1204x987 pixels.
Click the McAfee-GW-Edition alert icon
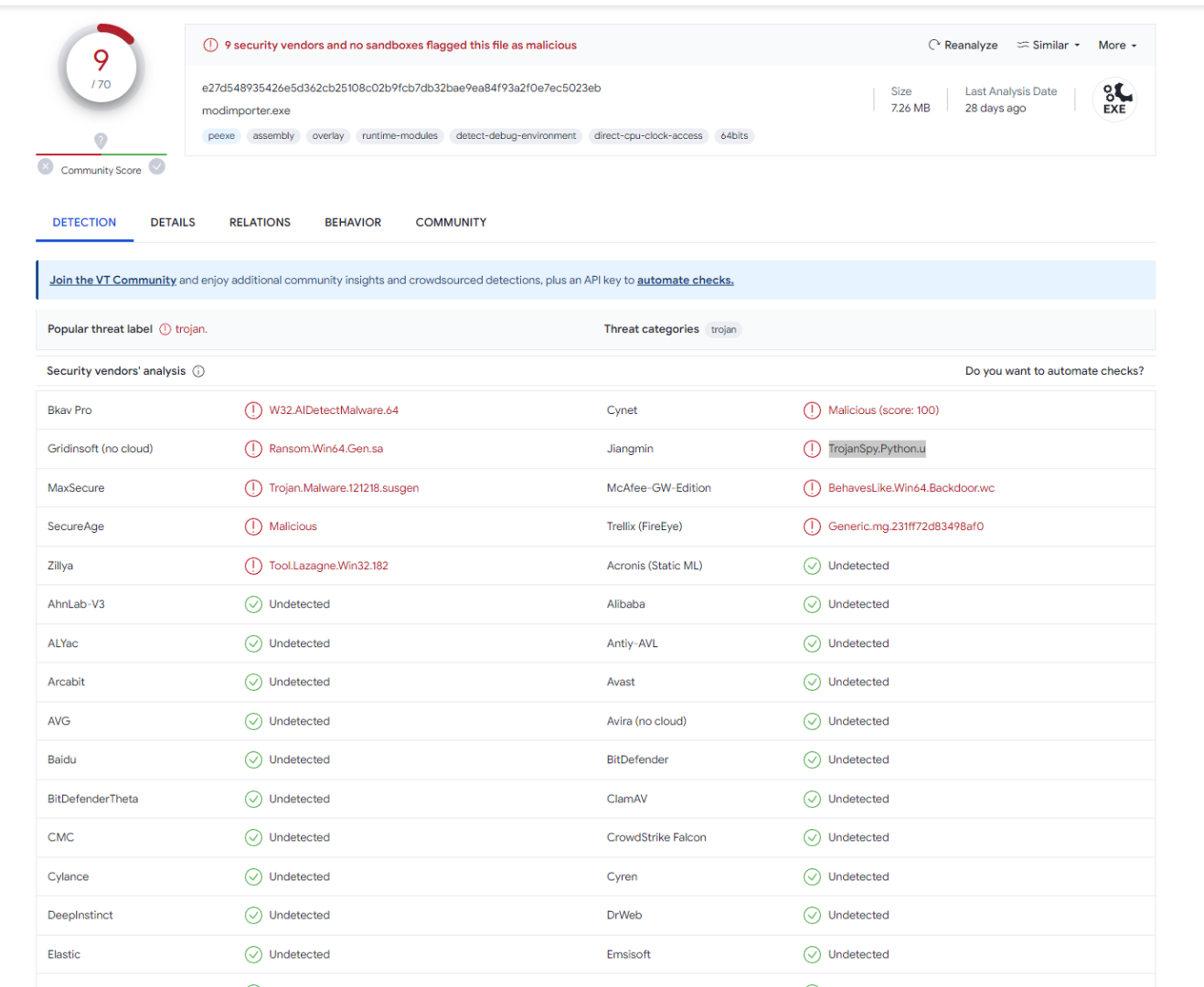coord(812,488)
